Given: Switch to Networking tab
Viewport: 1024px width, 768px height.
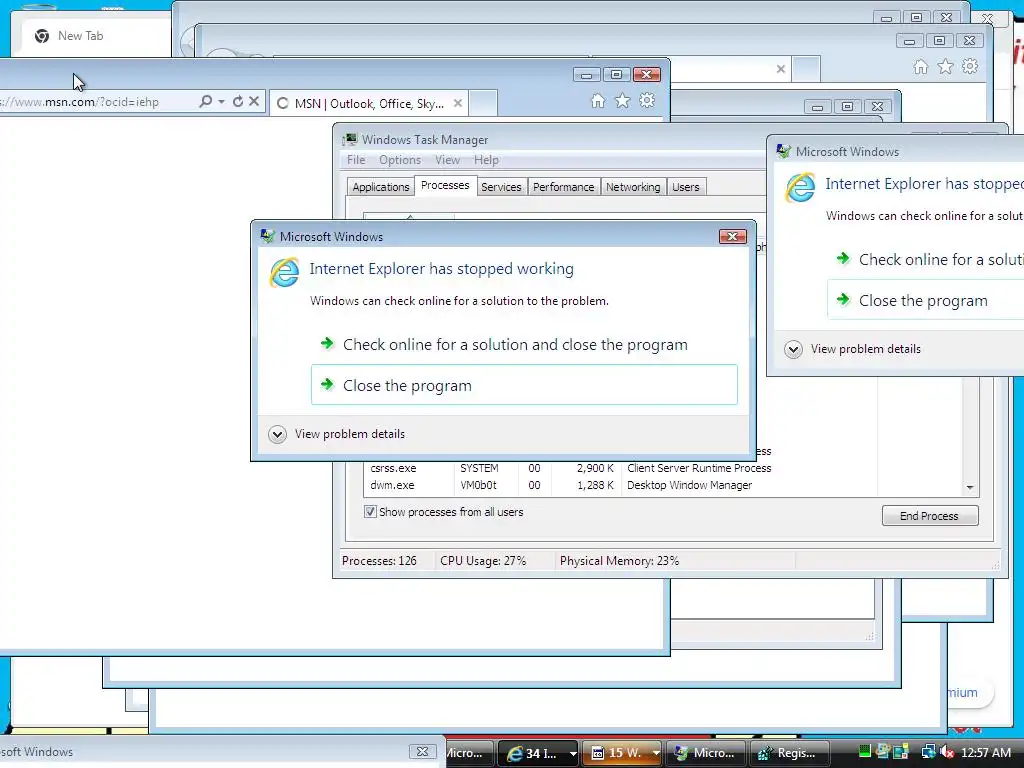Looking at the screenshot, I should (x=633, y=187).
